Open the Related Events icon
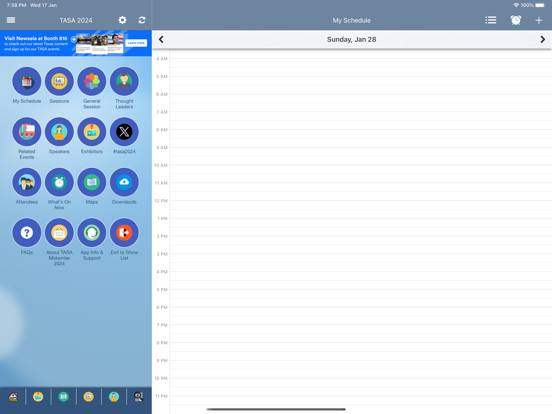The image size is (552, 414). 27,132
